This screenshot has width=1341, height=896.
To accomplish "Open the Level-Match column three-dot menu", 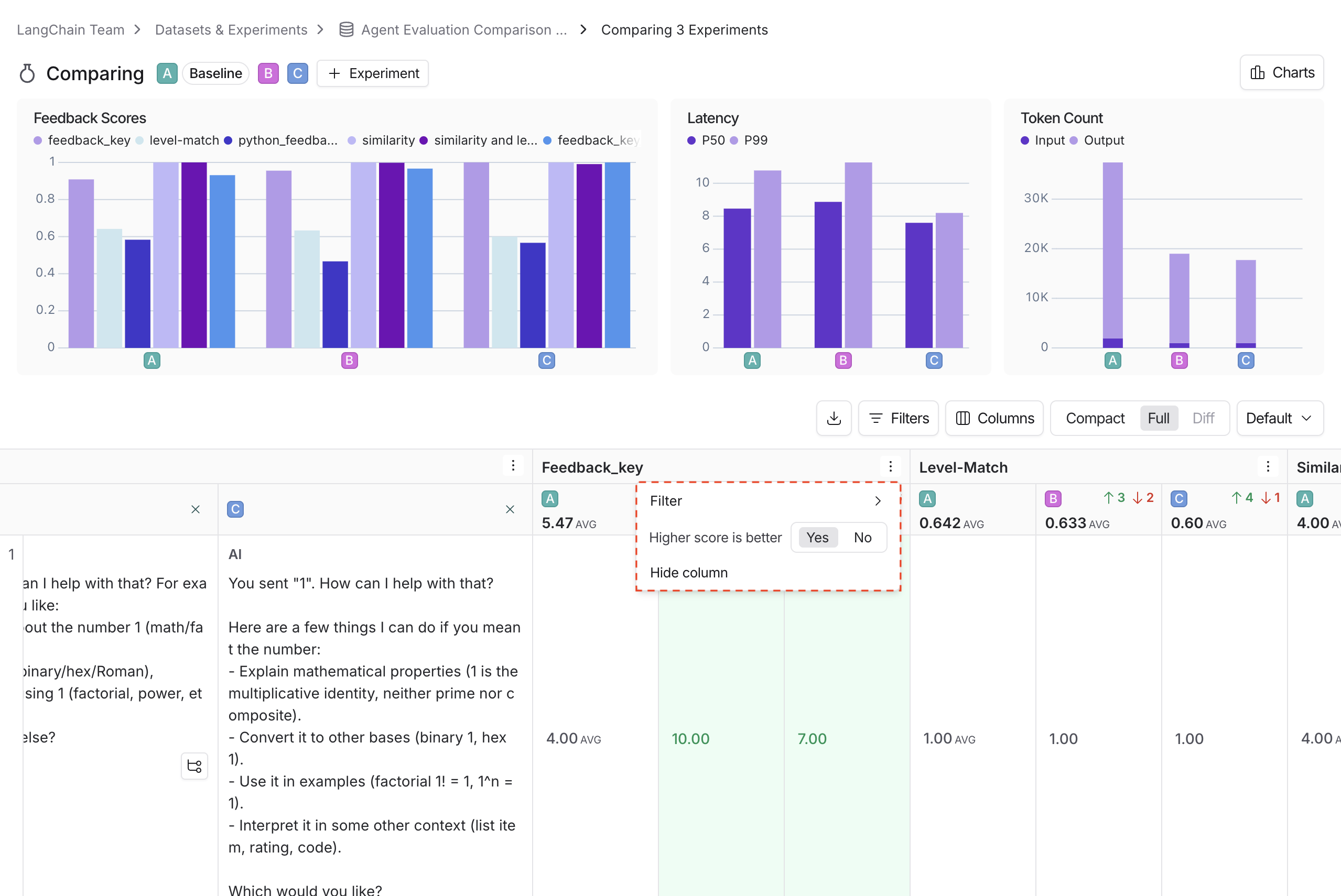I will 1268,466.
